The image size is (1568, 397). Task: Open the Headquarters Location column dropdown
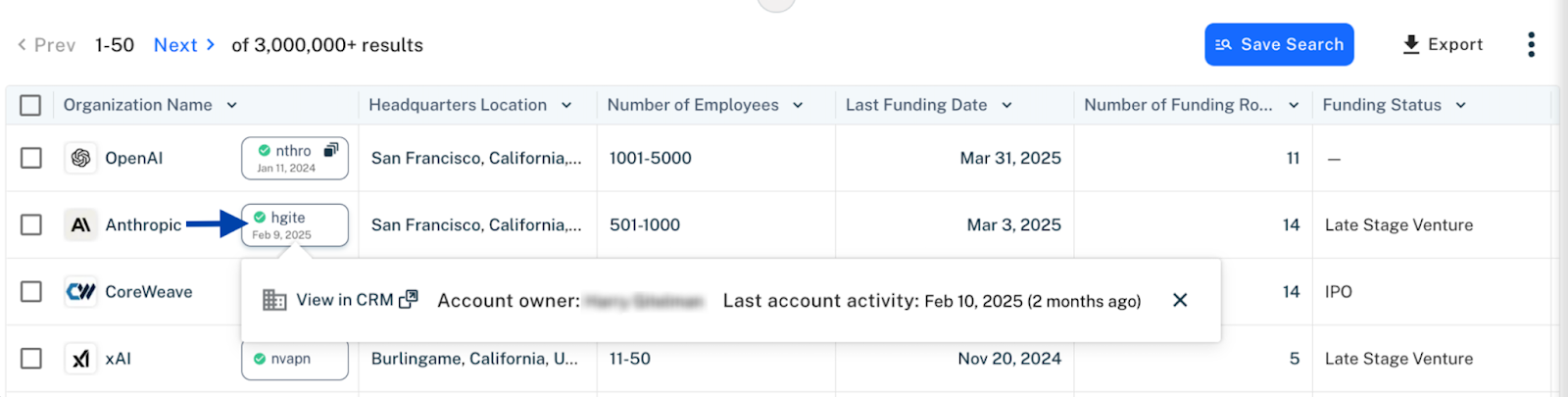click(566, 105)
